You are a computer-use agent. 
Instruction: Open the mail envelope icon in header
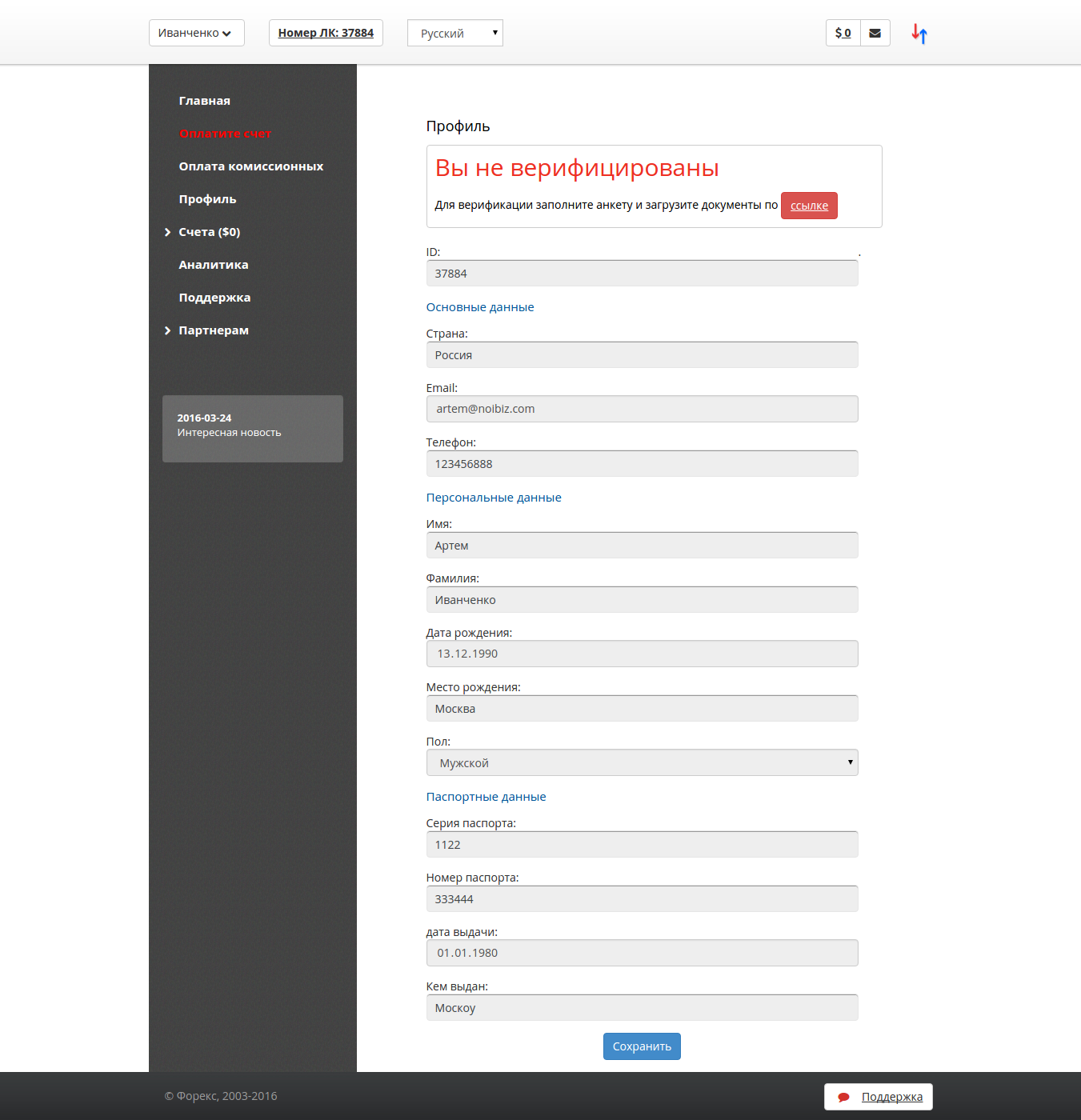pos(875,33)
